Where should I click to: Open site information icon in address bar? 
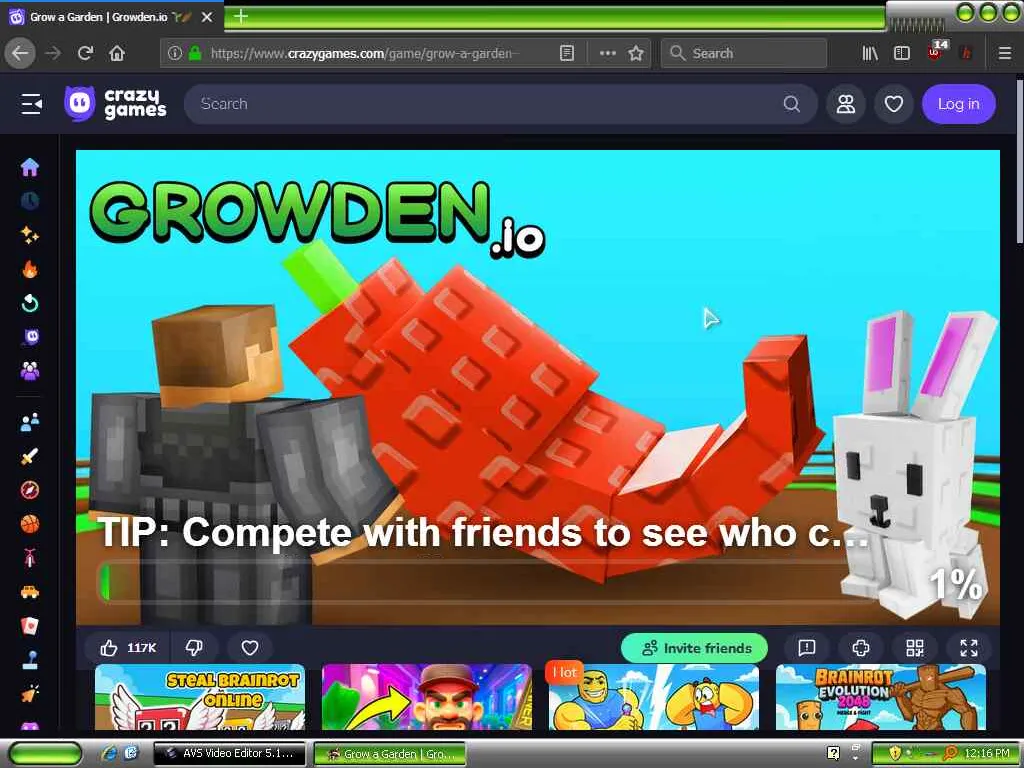174,53
